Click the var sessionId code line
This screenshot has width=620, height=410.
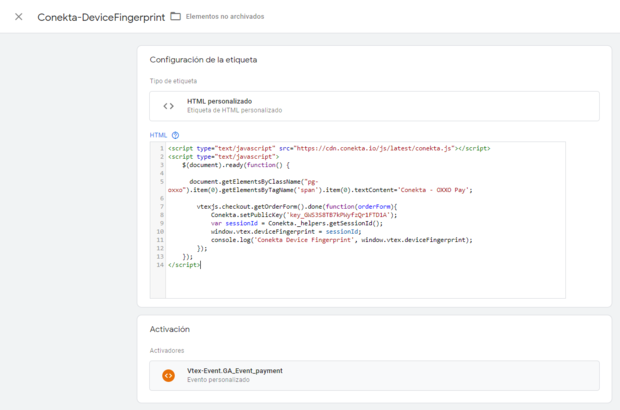[x=297, y=223]
